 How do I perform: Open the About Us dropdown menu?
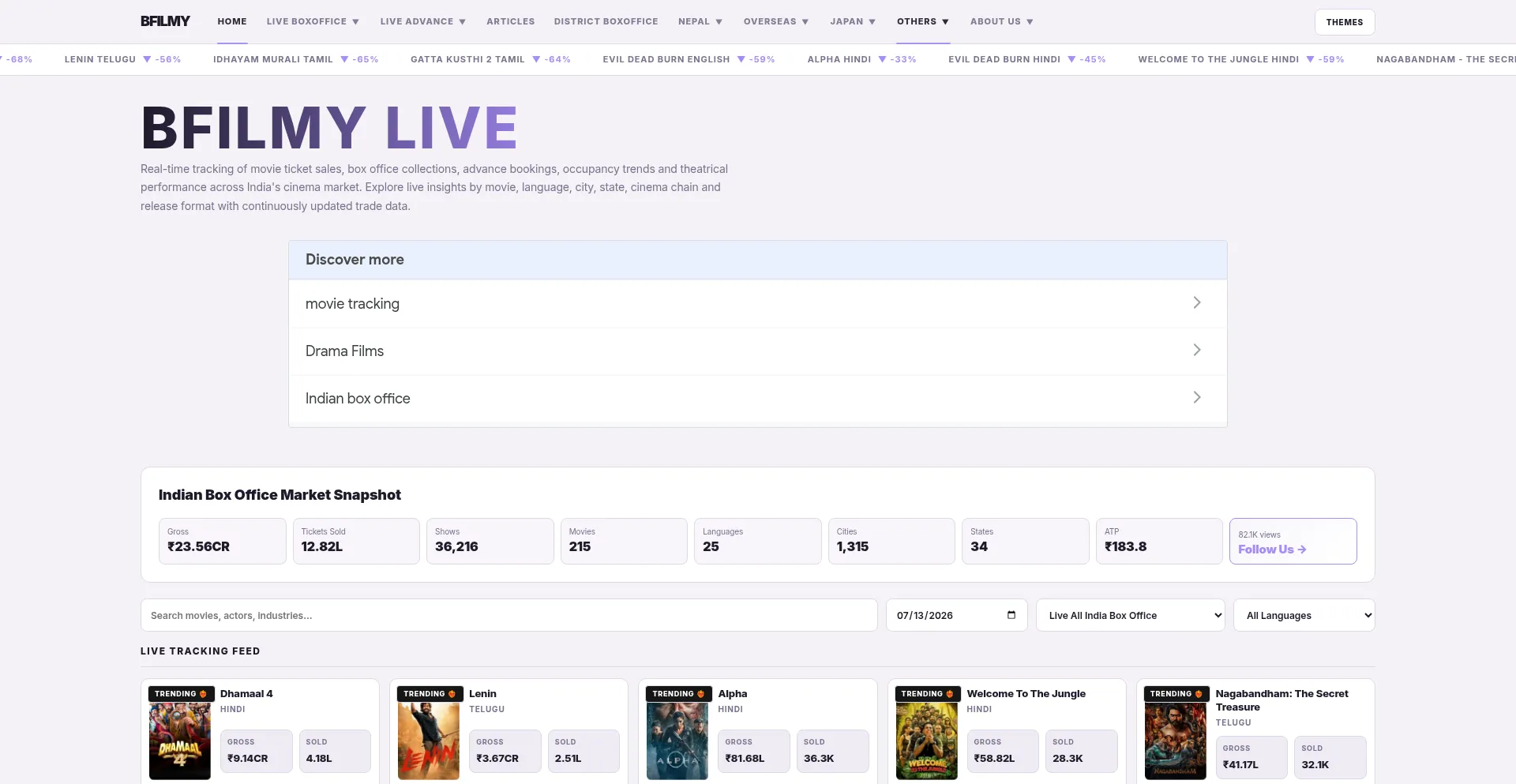(1002, 21)
